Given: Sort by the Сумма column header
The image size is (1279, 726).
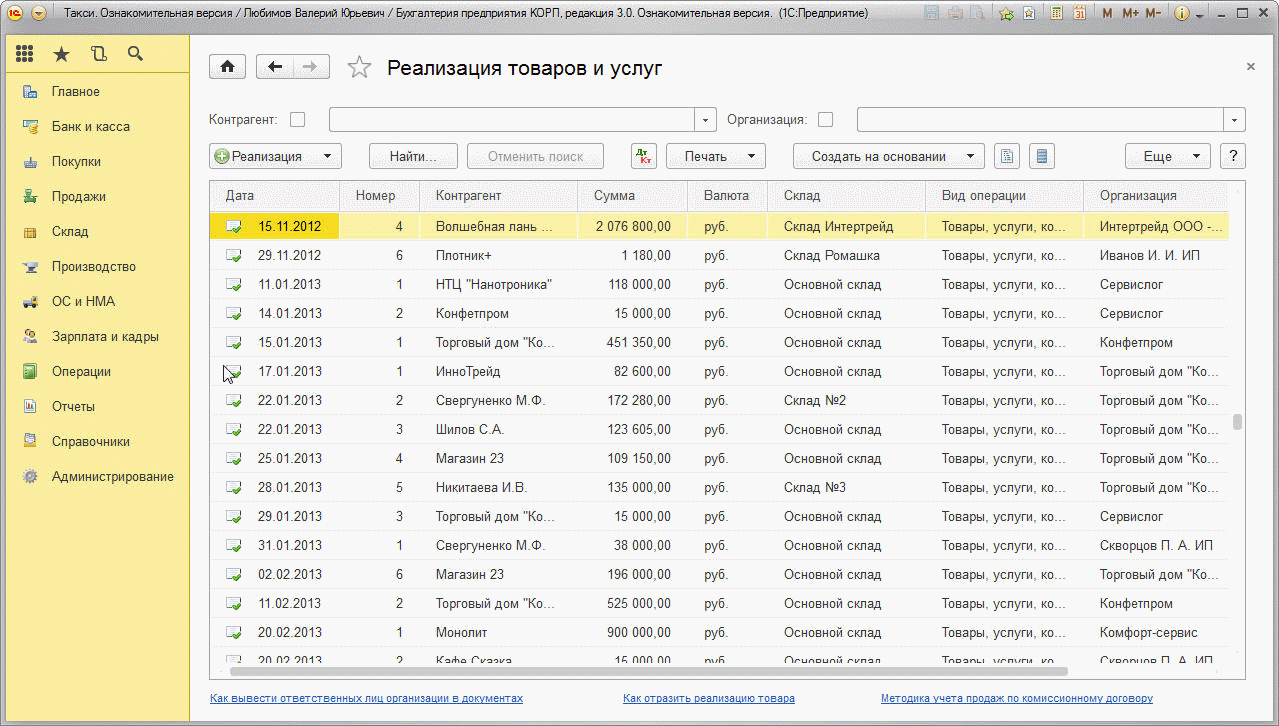Looking at the screenshot, I should (x=632, y=196).
